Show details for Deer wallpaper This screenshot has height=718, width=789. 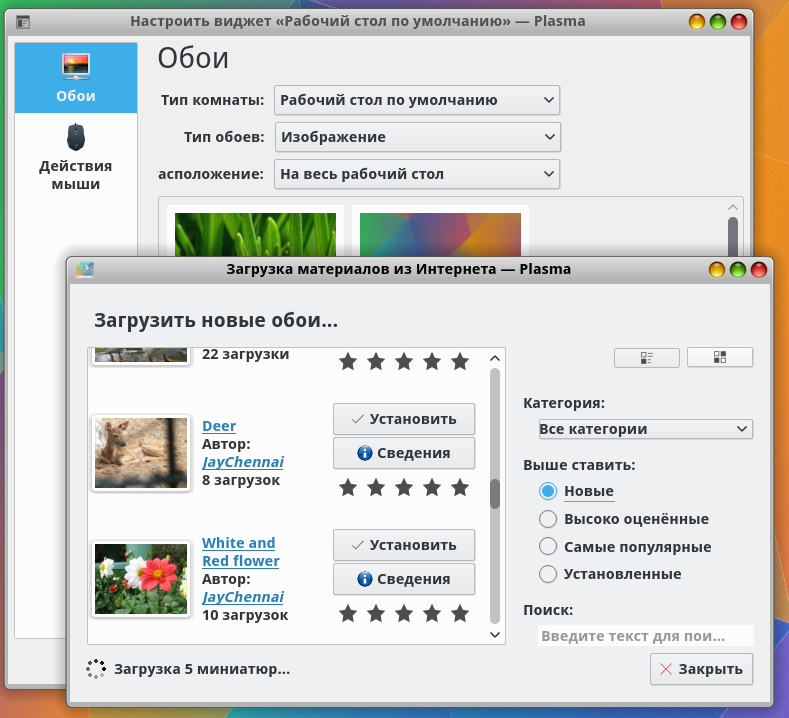coord(404,453)
